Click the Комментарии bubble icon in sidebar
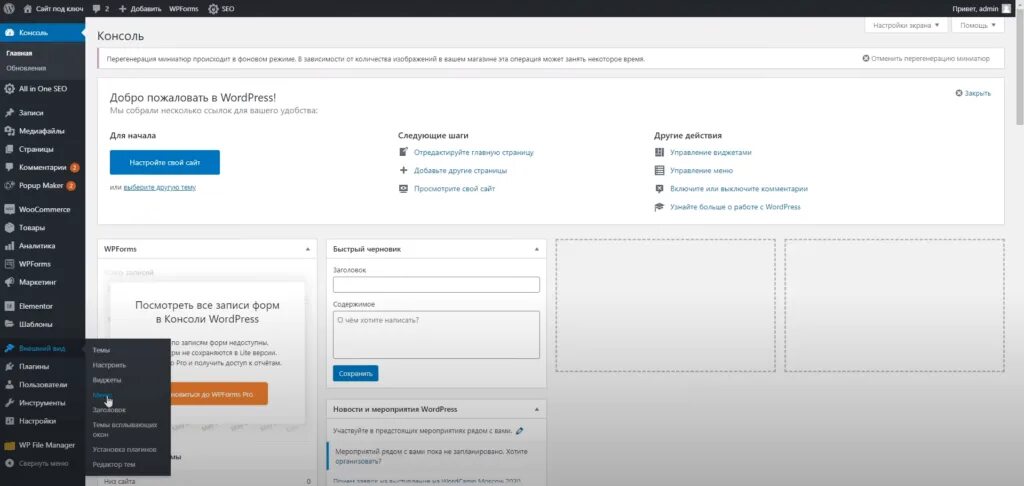This screenshot has height=486, width=1024. (x=10, y=167)
